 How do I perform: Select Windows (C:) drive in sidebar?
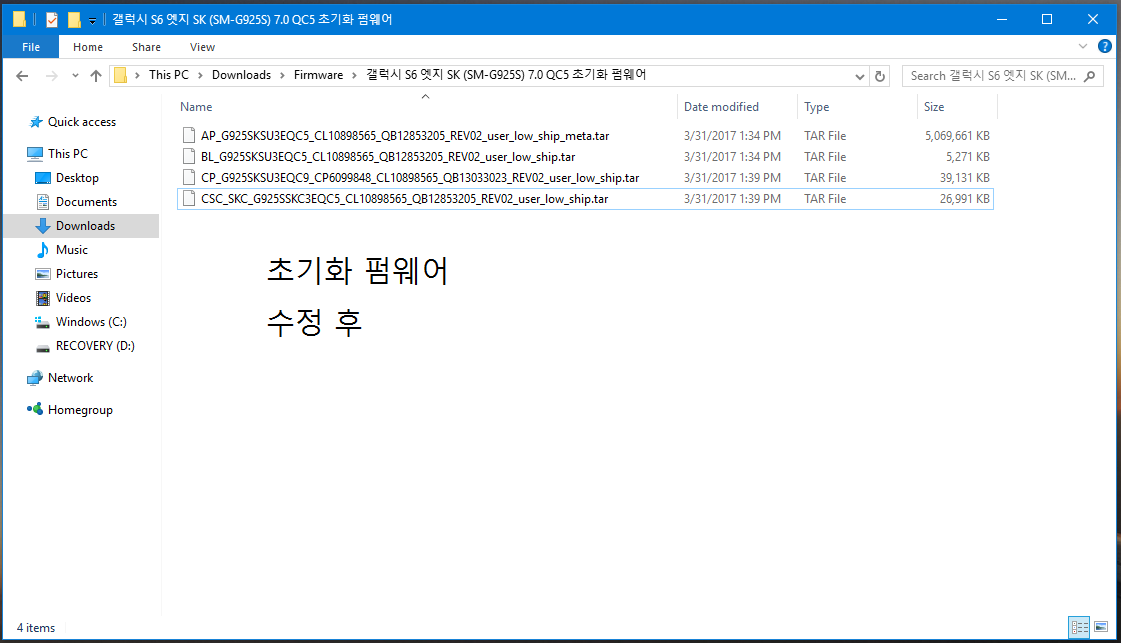point(91,322)
